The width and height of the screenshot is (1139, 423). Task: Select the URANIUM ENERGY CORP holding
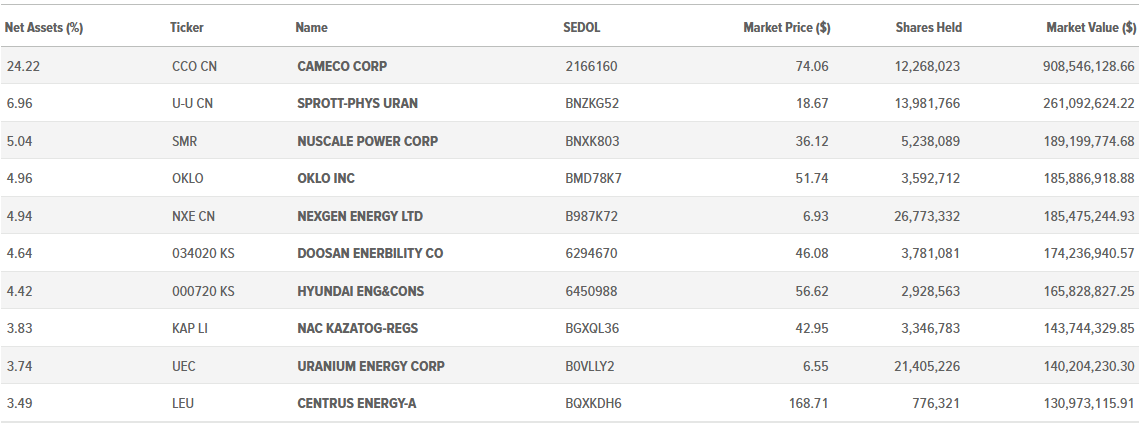370,366
